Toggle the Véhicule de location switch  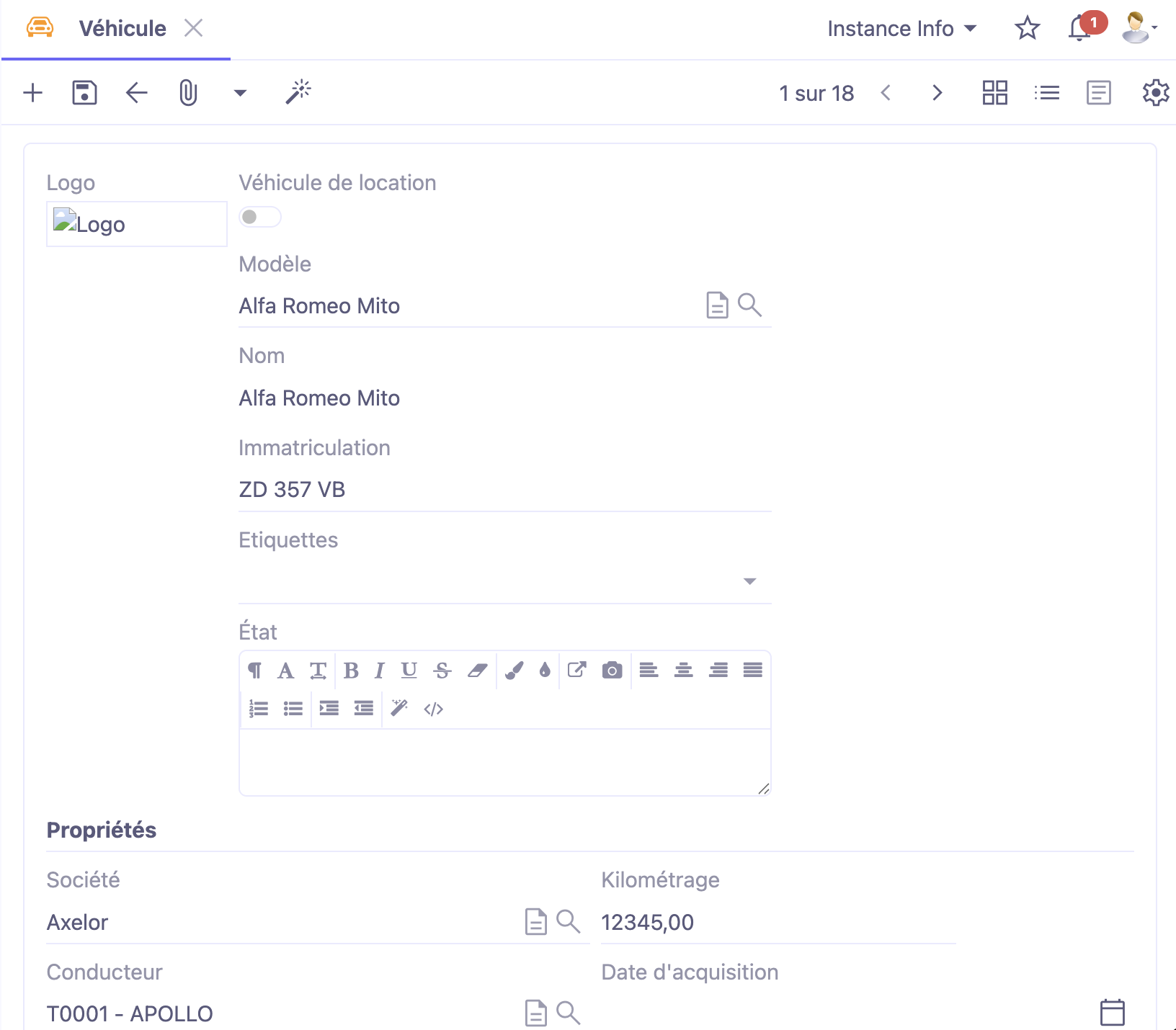tap(259, 217)
